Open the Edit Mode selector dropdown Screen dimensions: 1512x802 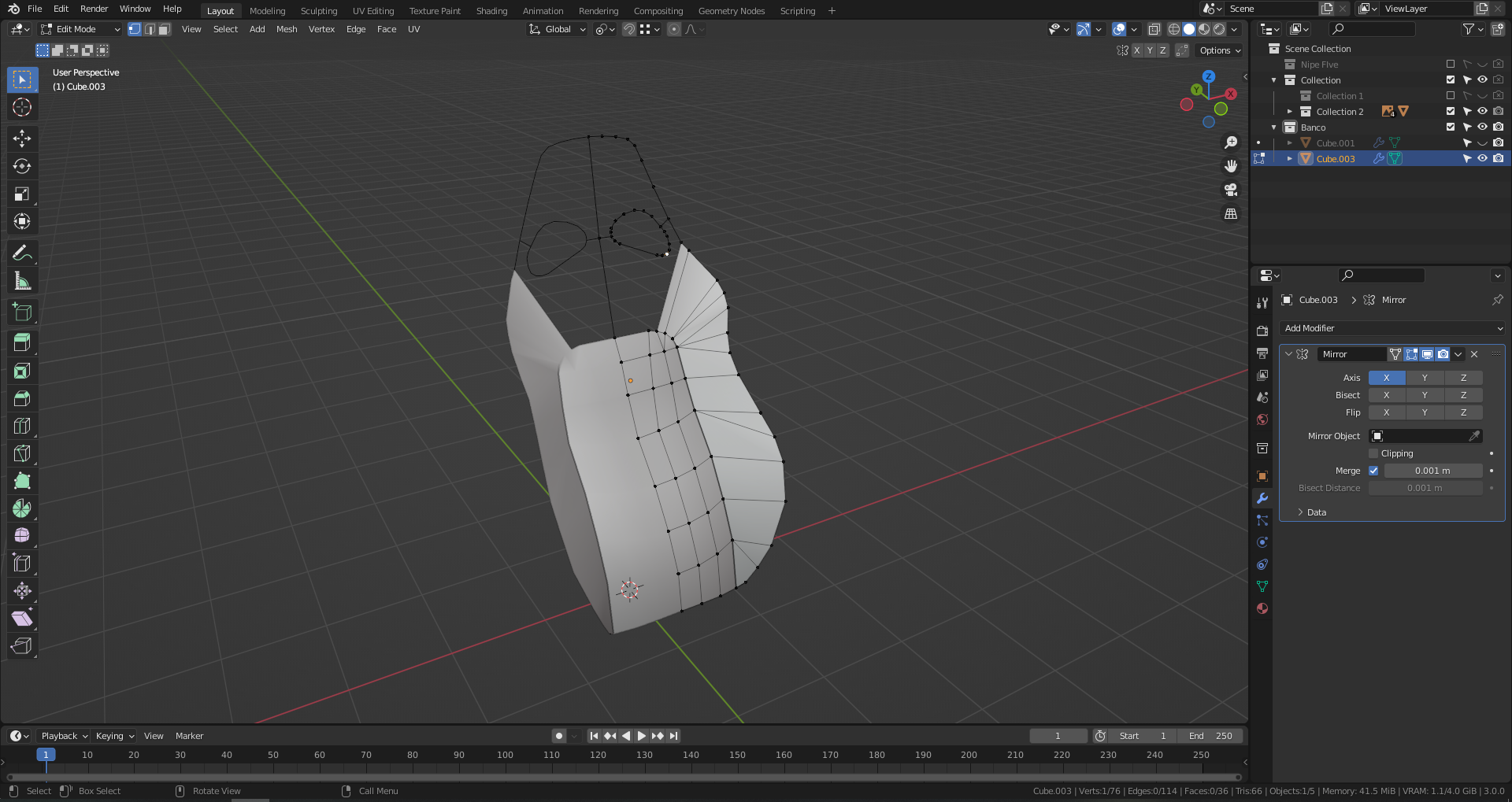pos(80,29)
